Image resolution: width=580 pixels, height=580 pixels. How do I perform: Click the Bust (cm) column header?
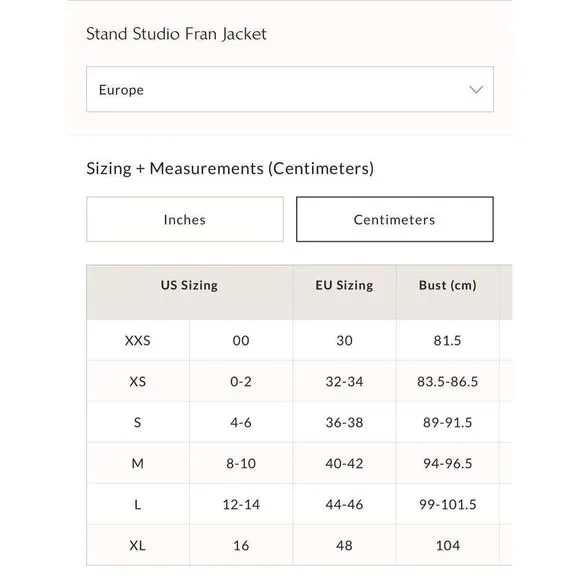(x=448, y=285)
